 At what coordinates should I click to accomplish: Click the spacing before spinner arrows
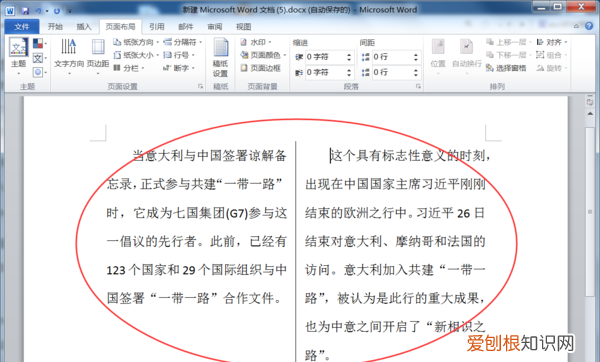coord(416,57)
